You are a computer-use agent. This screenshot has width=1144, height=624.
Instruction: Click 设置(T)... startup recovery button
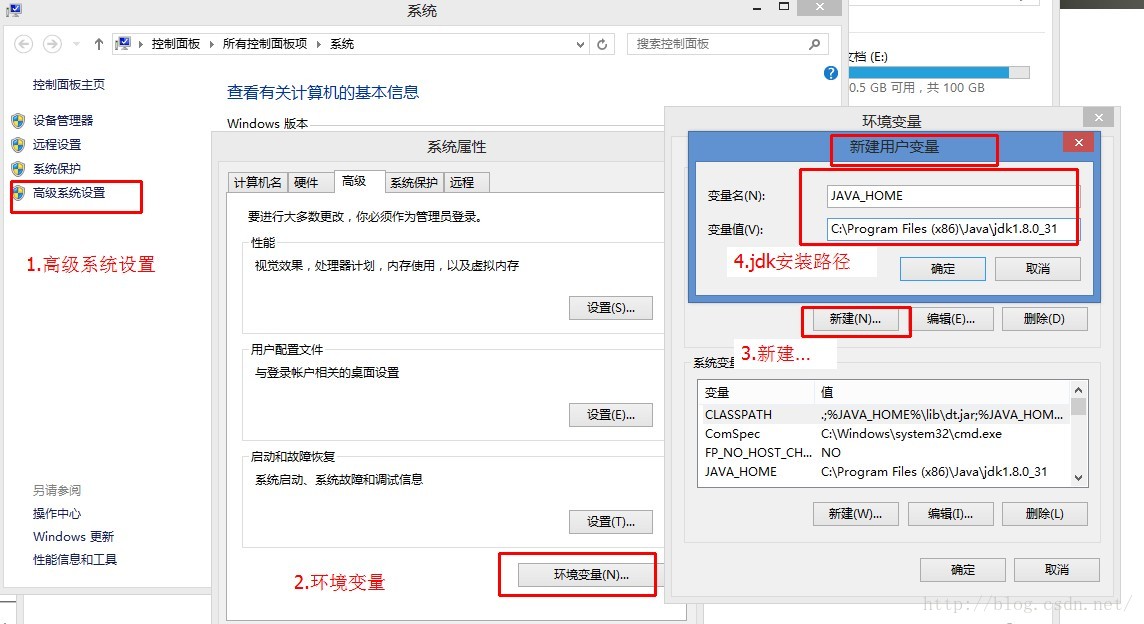point(611,522)
